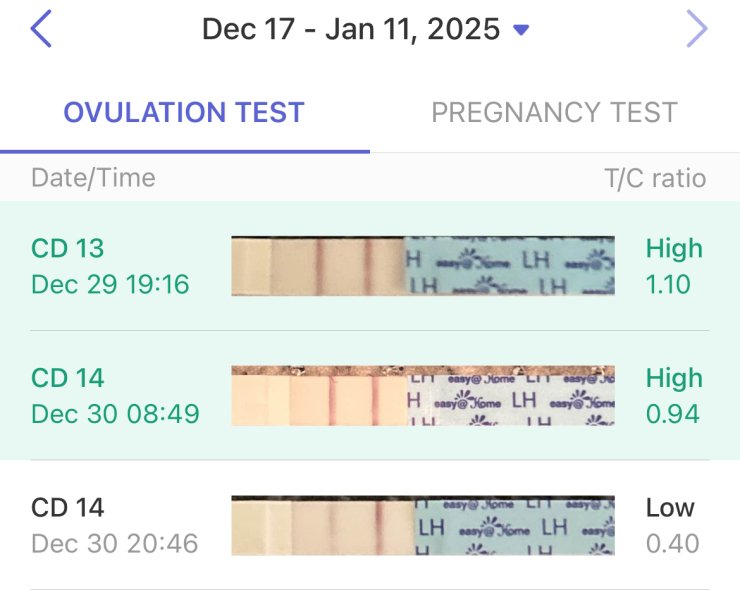Tap the Low 0.40 ratio result
Screen dimensions: 740x600
click(671, 526)
